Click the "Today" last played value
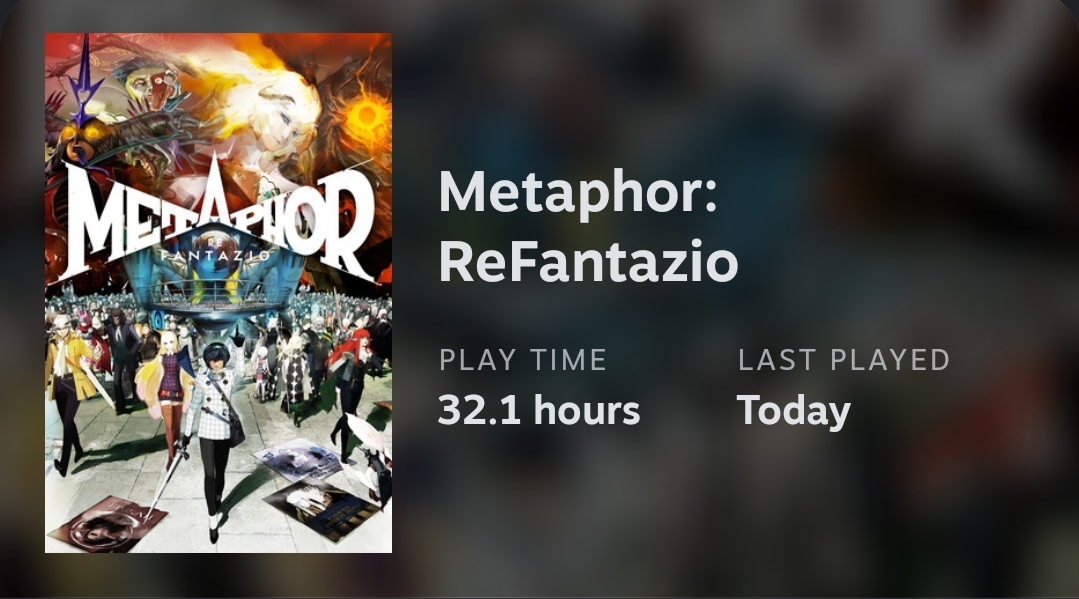Viewport: 1079px width, 599px height. (793, 412)
